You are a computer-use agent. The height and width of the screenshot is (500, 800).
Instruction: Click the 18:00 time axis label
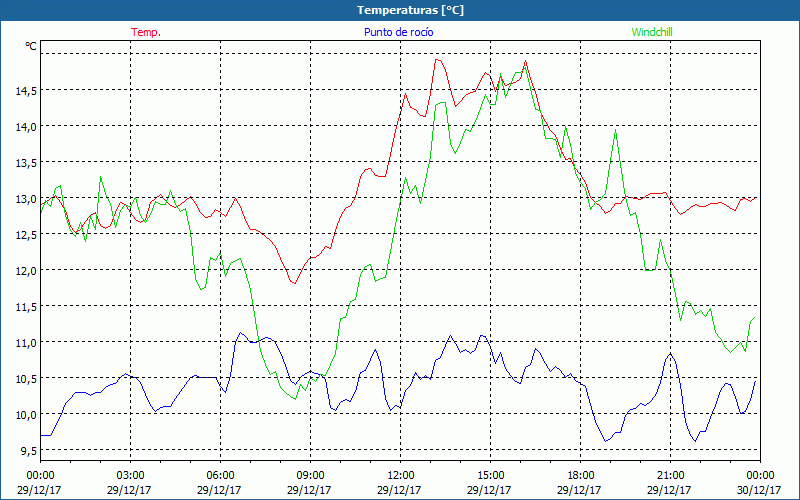tap(580, 476)
